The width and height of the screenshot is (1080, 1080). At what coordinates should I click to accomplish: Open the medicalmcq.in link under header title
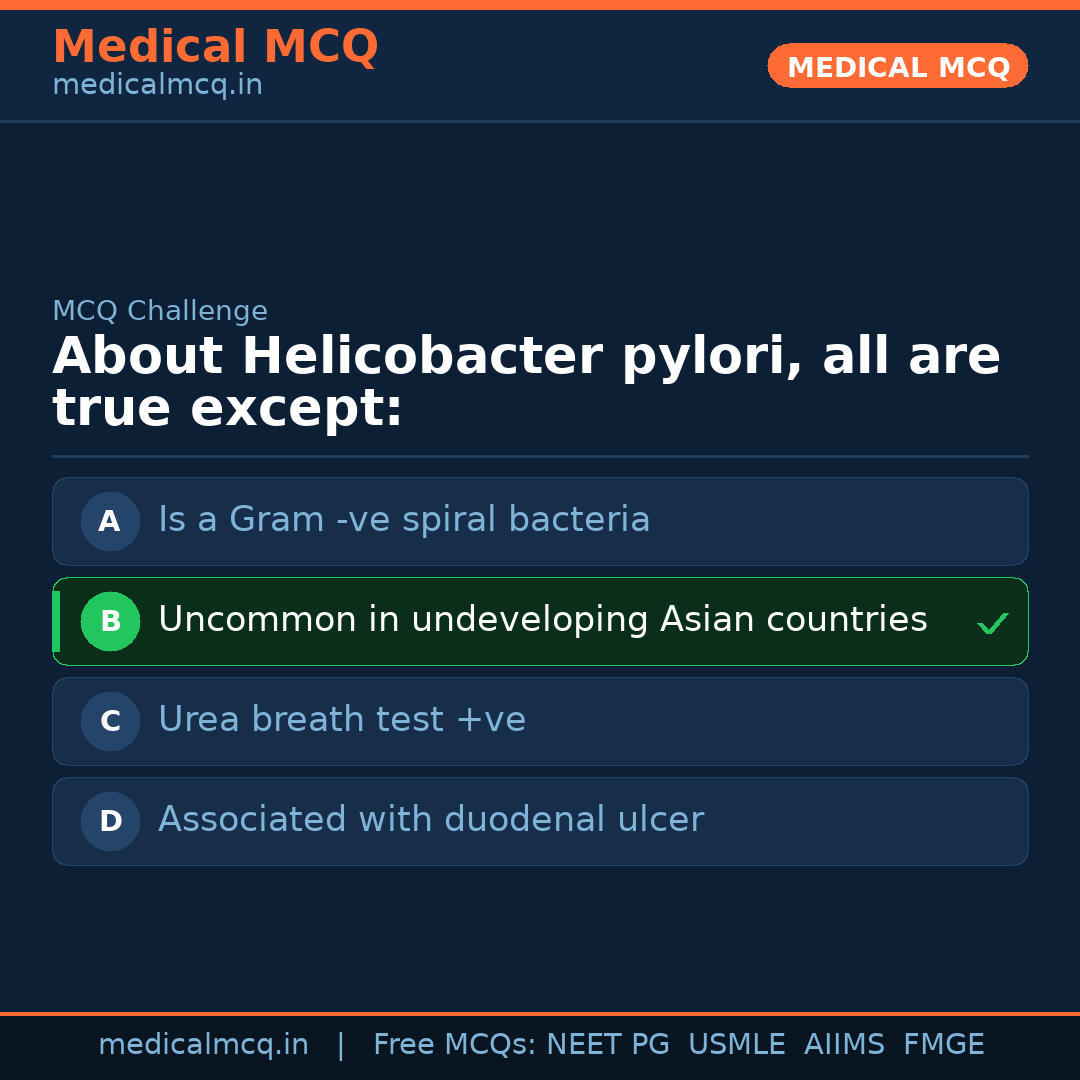[x=157, y=86]
